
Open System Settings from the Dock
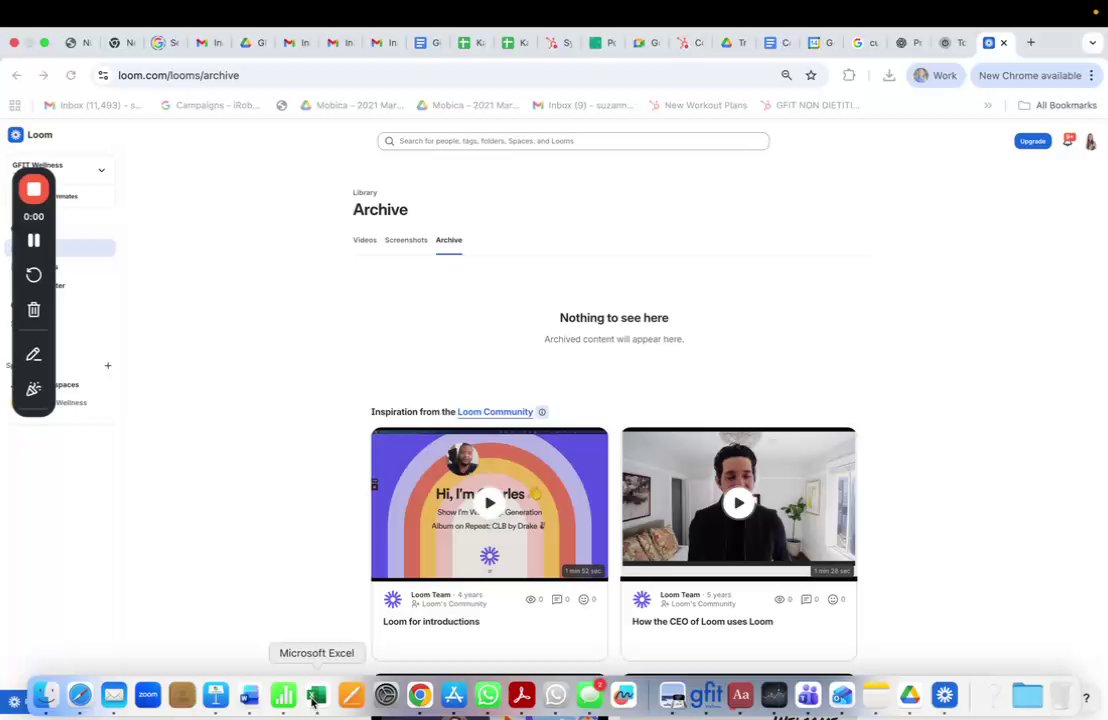point(386,695)
